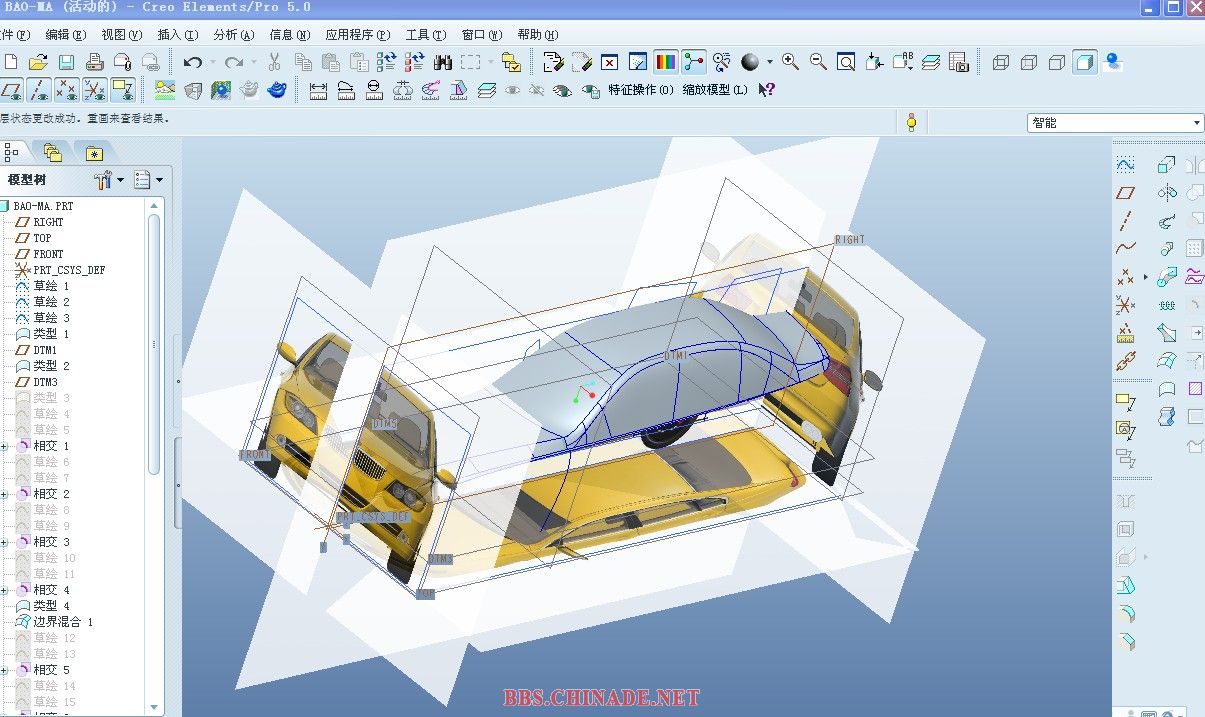
Task: Open the layers stack icon in the toolbar
Action: point(931,62)
